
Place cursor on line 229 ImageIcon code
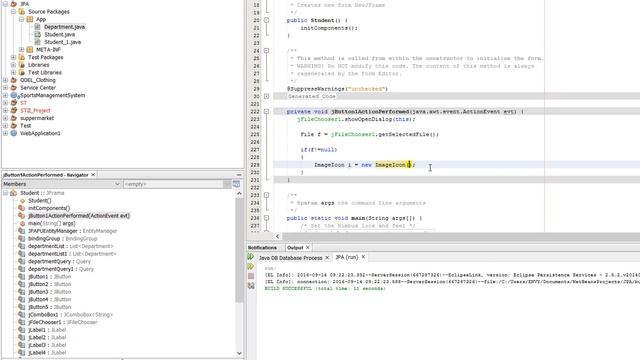(364, 165)
